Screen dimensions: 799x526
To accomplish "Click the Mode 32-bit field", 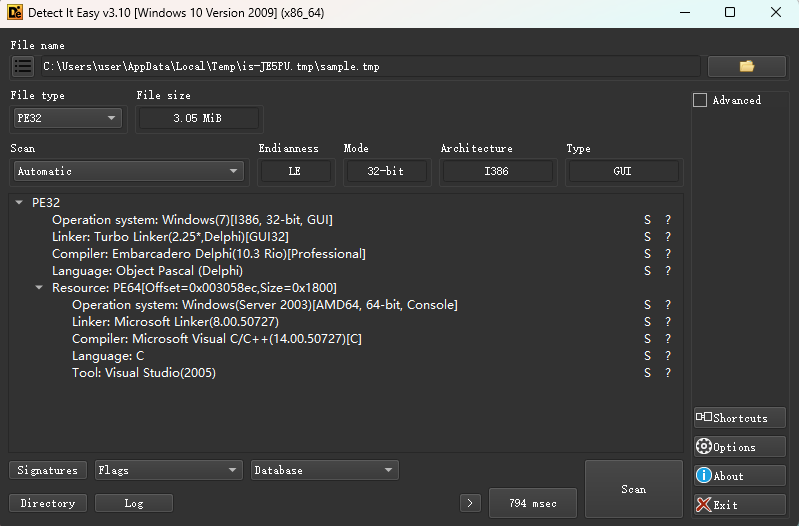I will [386, 171].
